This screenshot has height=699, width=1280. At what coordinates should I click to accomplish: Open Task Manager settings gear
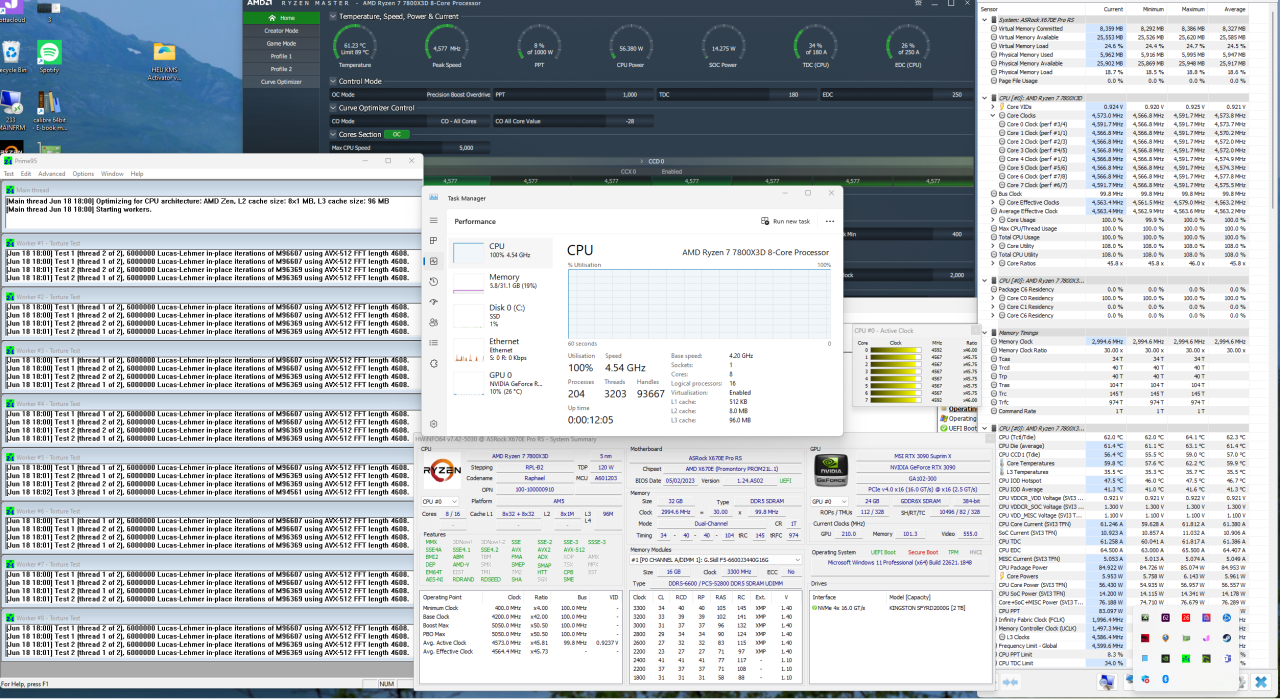click(433, 426)
